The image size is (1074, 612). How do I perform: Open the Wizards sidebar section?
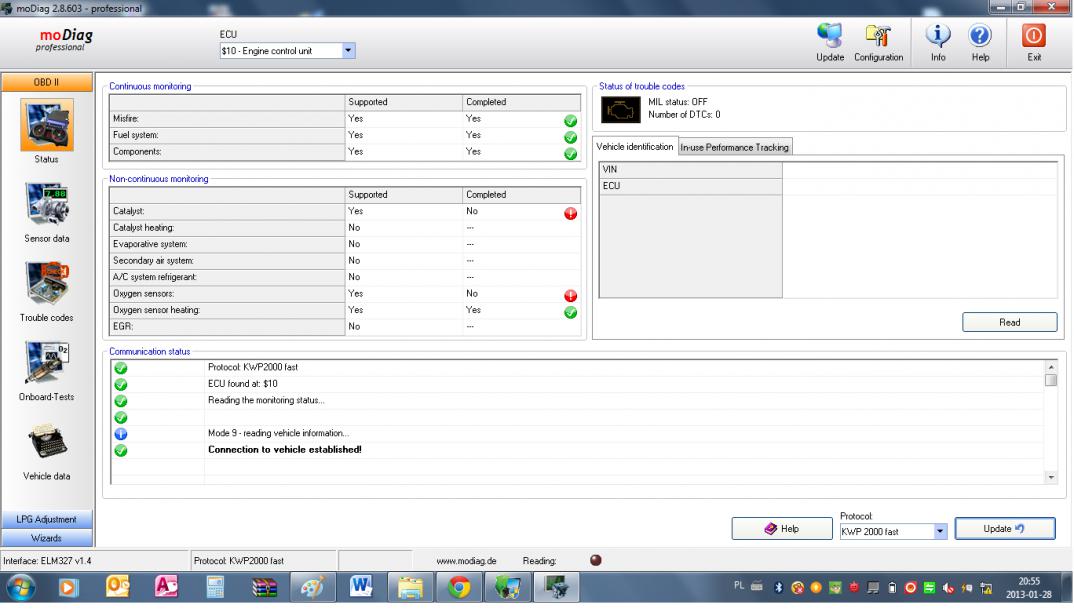click(47, 538)
